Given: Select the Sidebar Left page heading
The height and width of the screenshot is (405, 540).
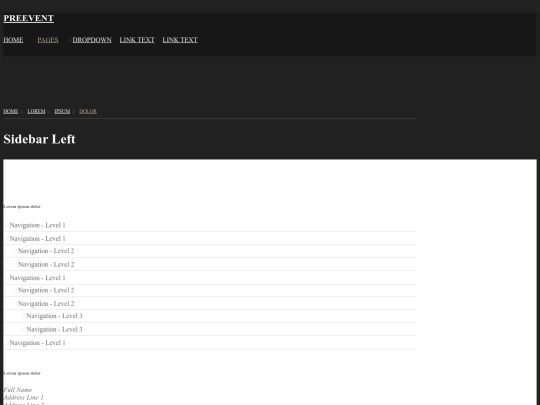Looking at the screenshot, I should (x=39, y=139).
